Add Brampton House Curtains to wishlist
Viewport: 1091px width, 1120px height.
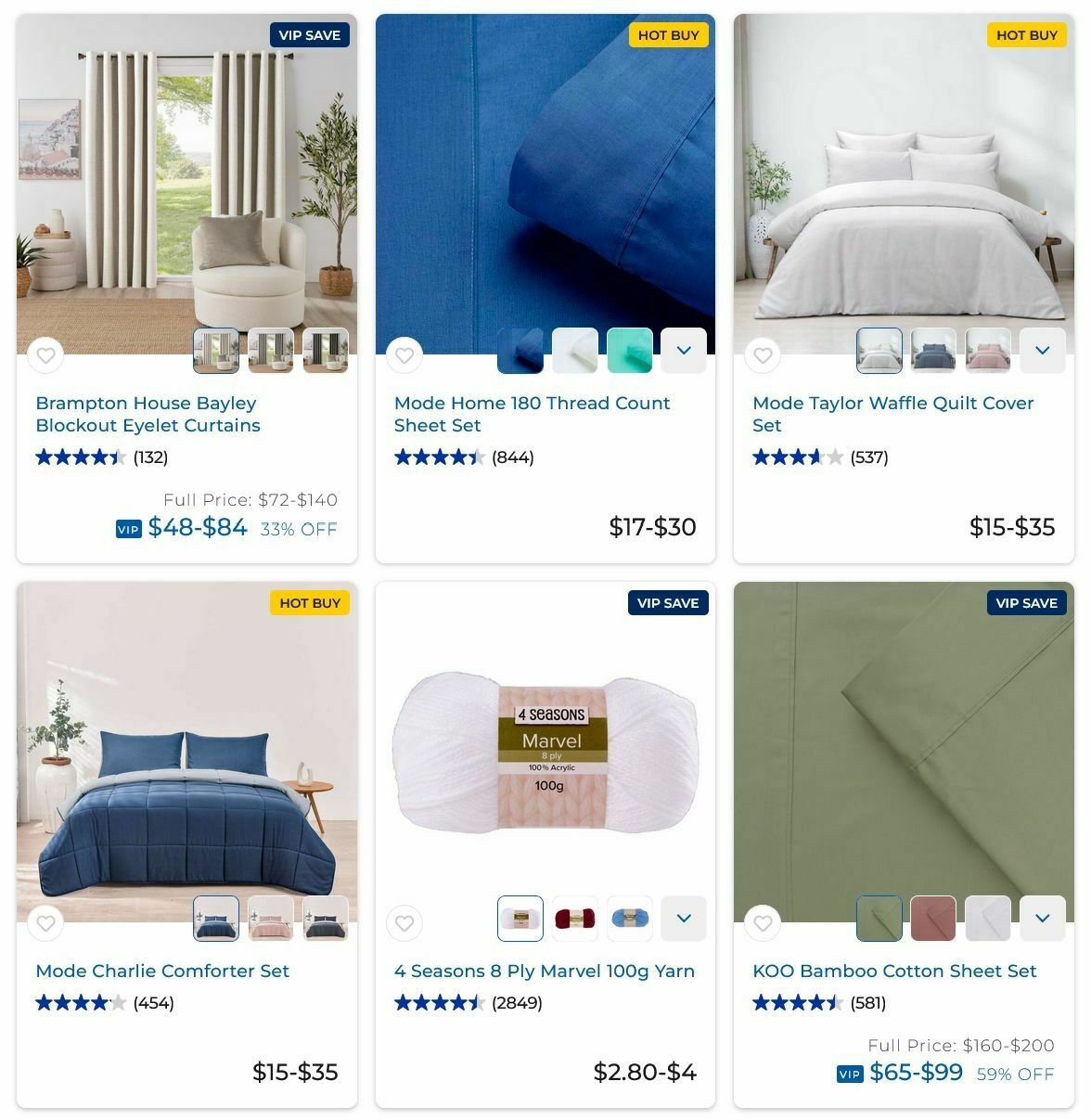click(x=45, y=355)
